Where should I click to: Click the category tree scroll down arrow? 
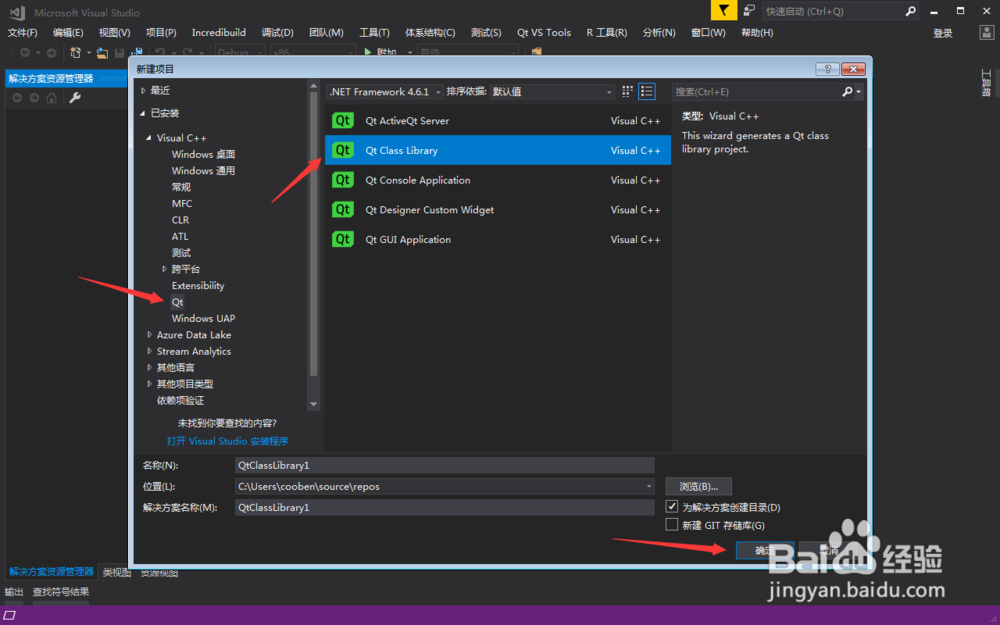313,404
